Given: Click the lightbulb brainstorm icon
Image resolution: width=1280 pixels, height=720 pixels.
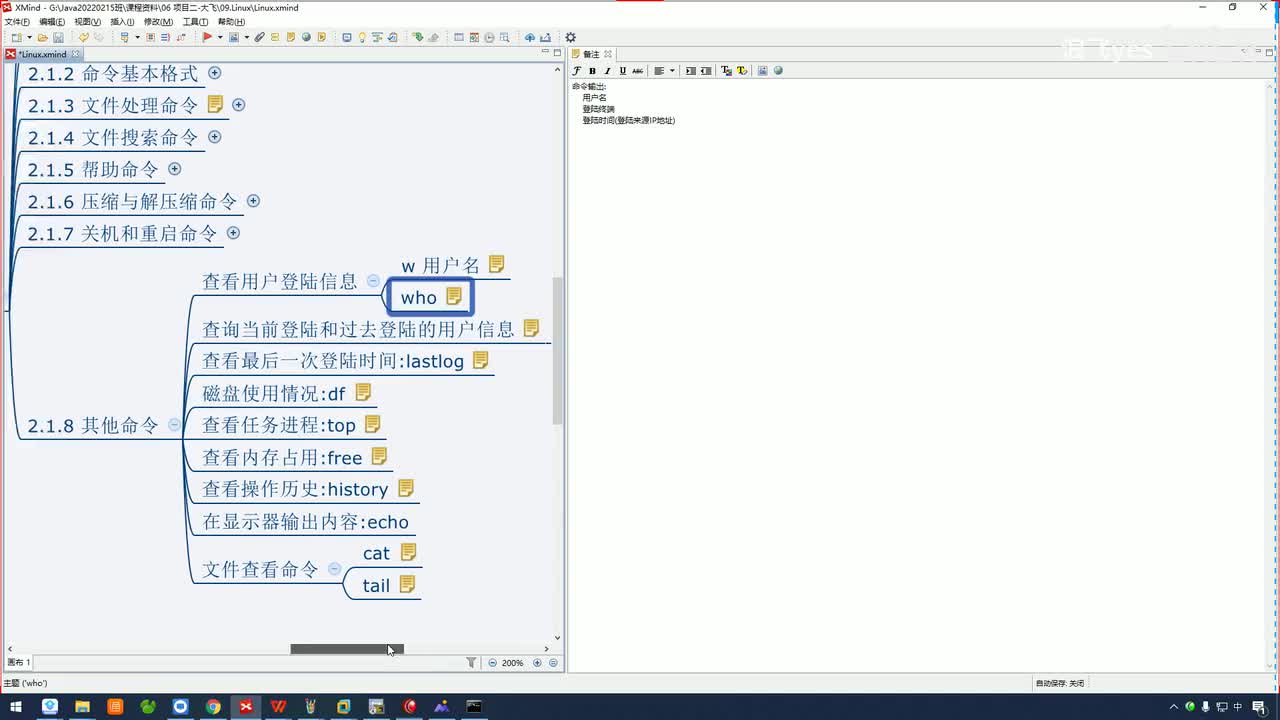Looking at the screenshot, I should (362, 38).
